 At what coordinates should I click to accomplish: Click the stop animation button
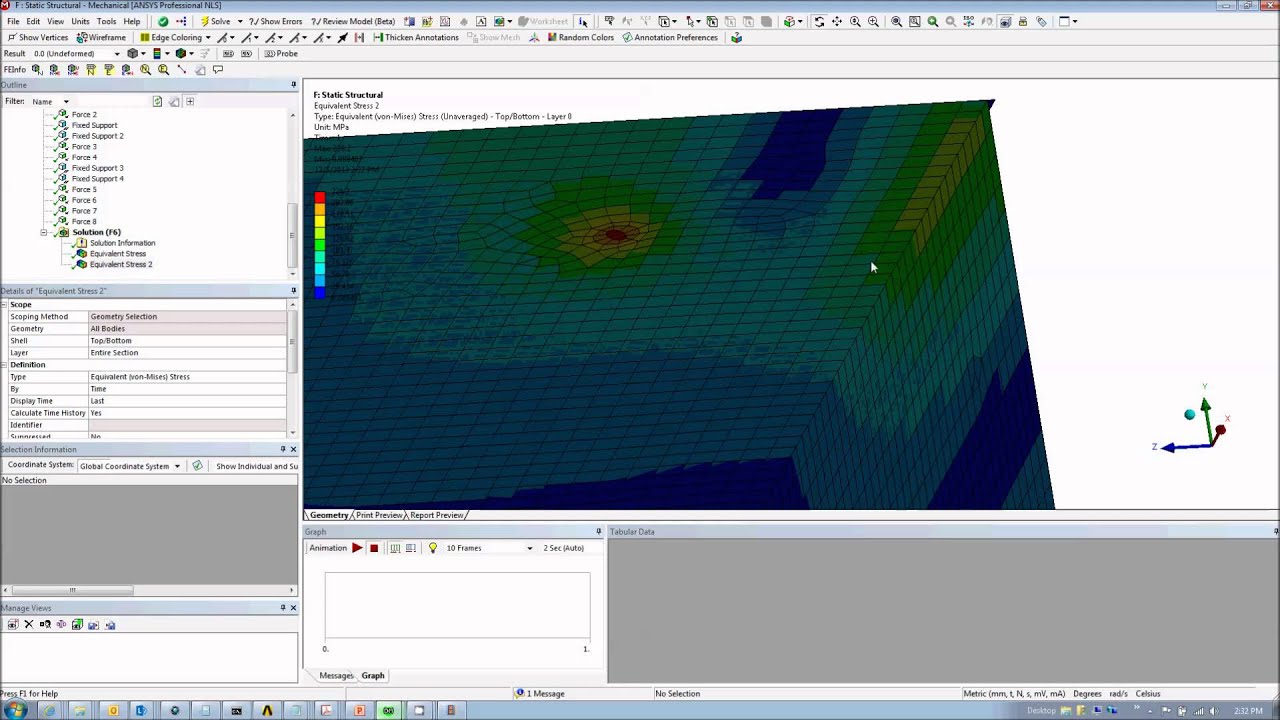click(374, 548)
